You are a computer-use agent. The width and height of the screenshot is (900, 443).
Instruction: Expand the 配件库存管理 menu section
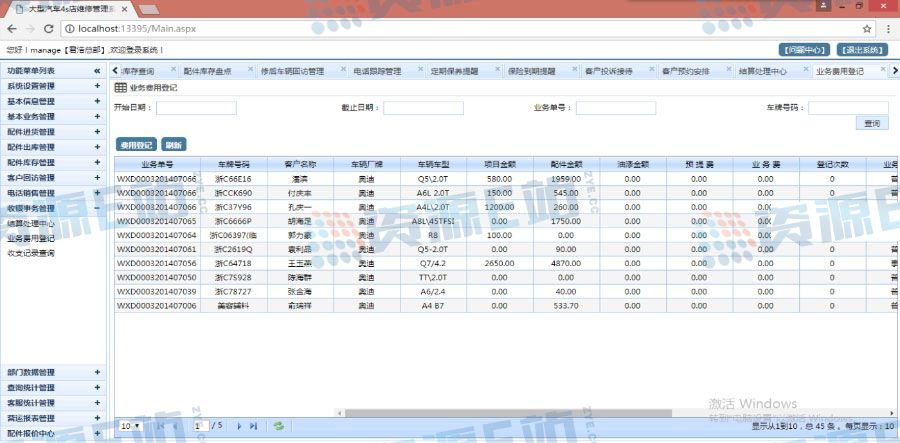tap(97, 162)
